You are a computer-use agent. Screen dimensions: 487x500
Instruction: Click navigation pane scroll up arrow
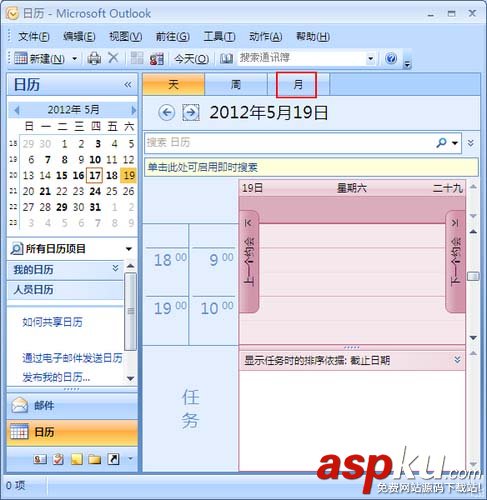pyautogui.click(x=131, y=266)
